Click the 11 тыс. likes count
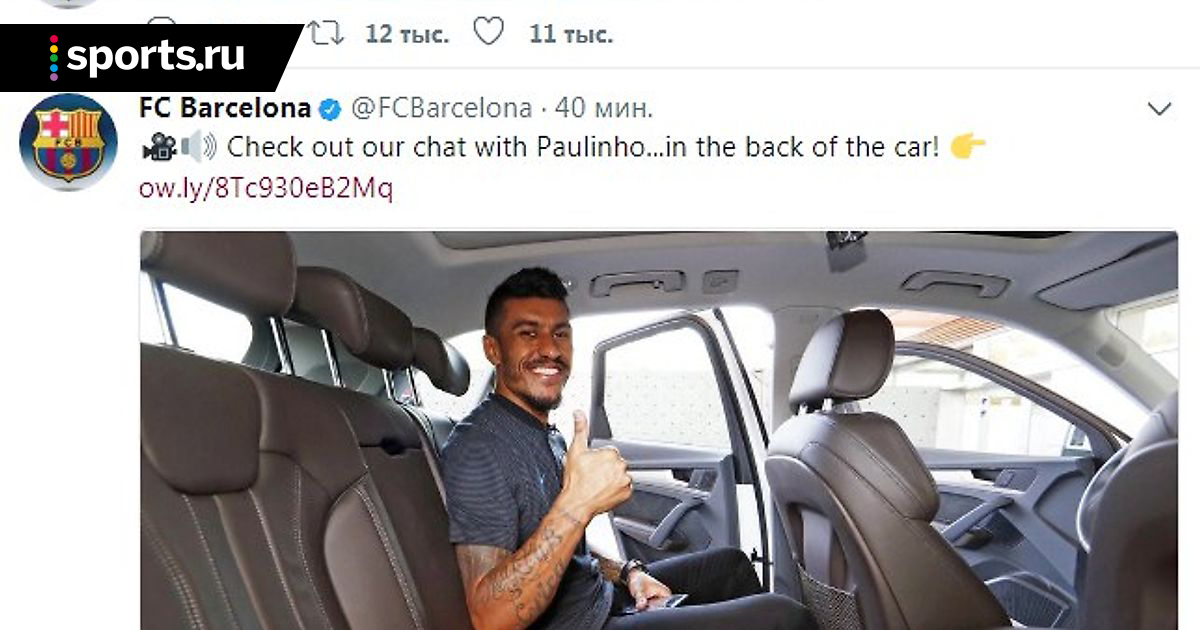This screenshot has width=1200, height=630. (571, 34)
